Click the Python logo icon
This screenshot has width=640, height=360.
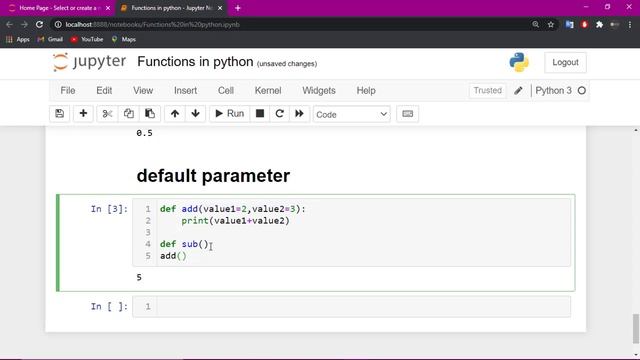pyautogui.click(x=519, y=62)
